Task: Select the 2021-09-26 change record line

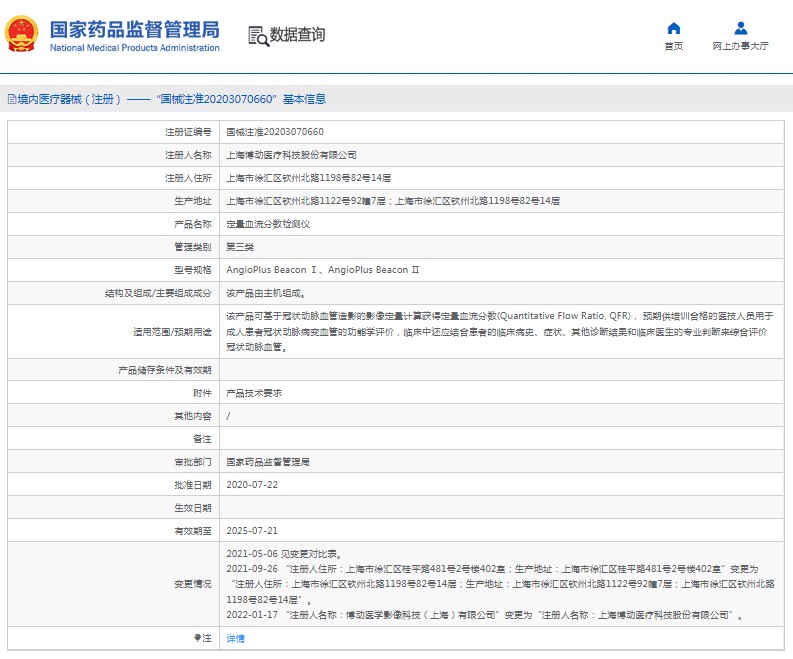Action: 500,584
